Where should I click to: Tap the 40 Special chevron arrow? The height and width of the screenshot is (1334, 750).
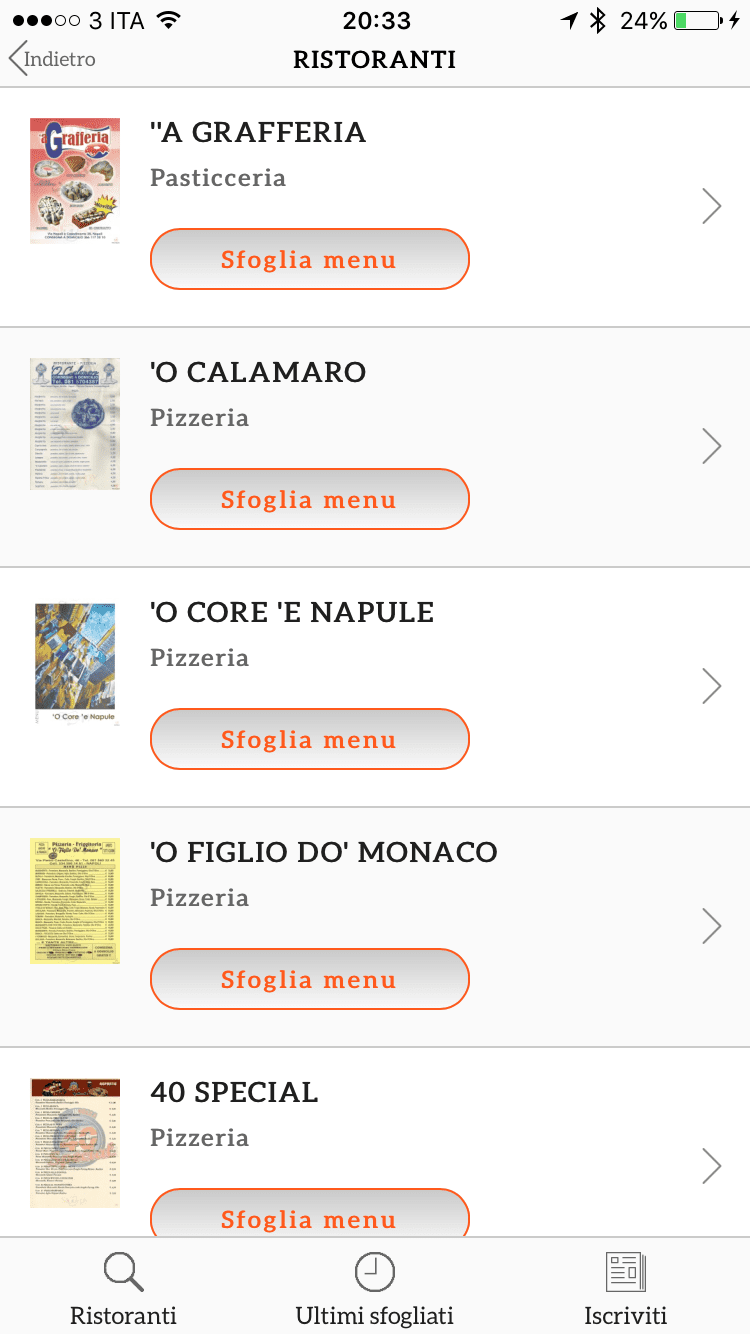click(711, 1166)
